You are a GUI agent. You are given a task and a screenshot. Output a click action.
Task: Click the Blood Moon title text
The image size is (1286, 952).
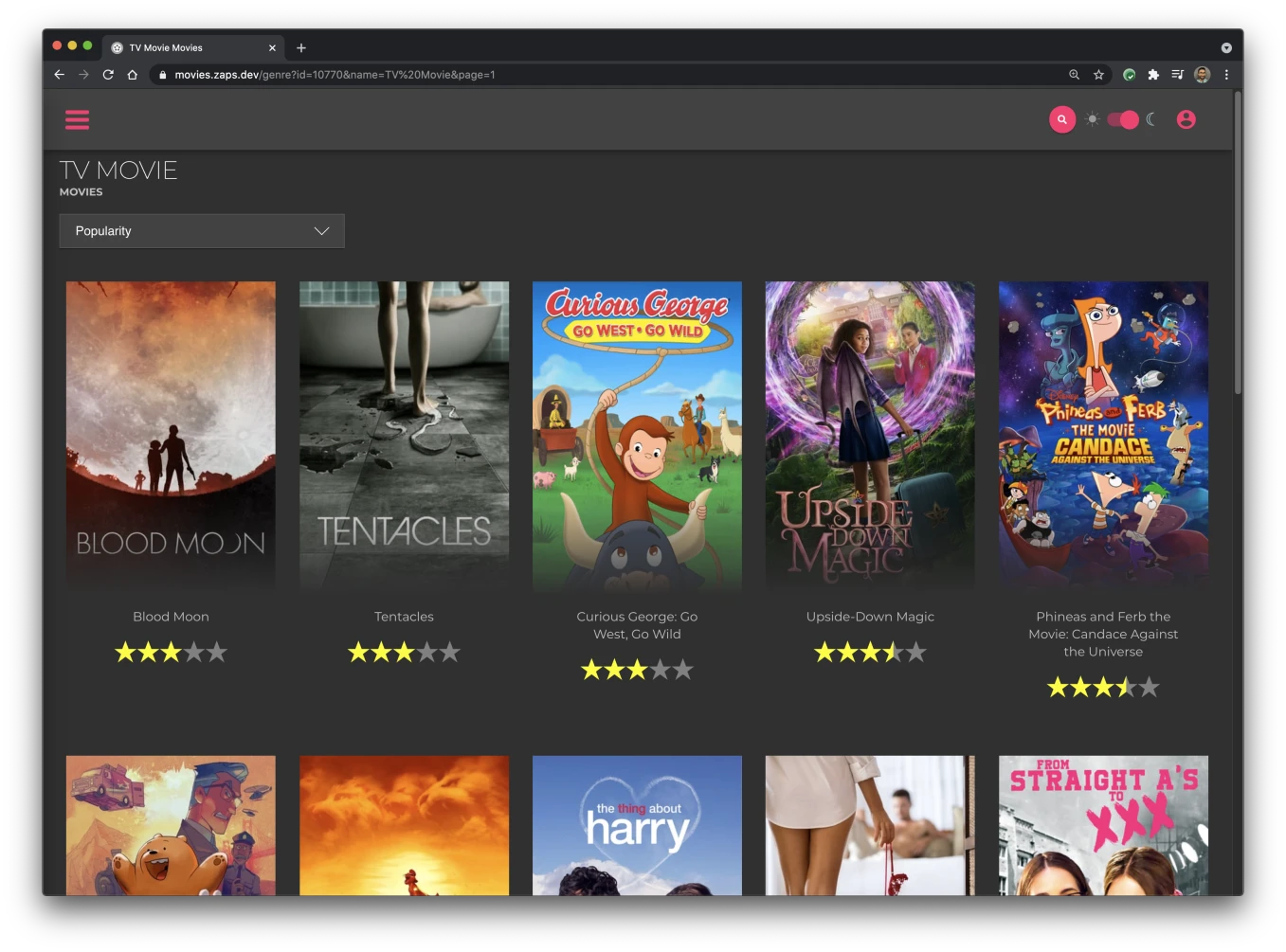[171, 617]
